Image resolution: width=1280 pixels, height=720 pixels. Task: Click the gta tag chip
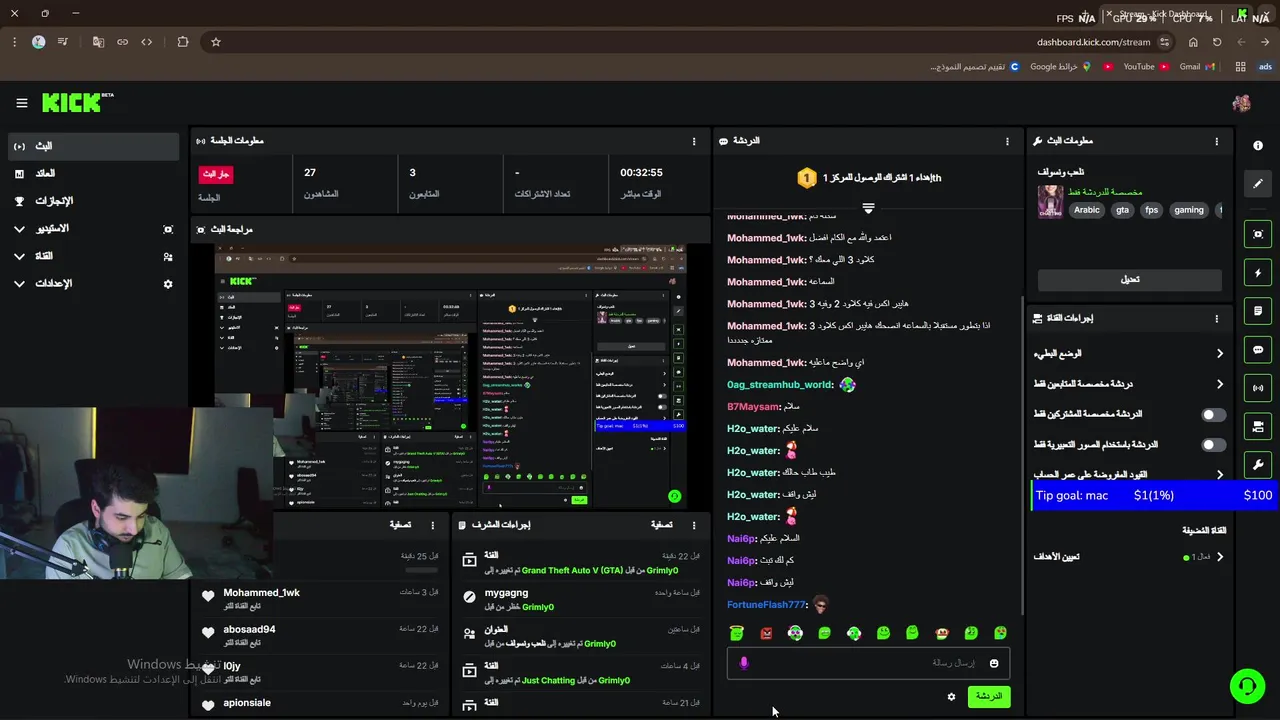1122,210
